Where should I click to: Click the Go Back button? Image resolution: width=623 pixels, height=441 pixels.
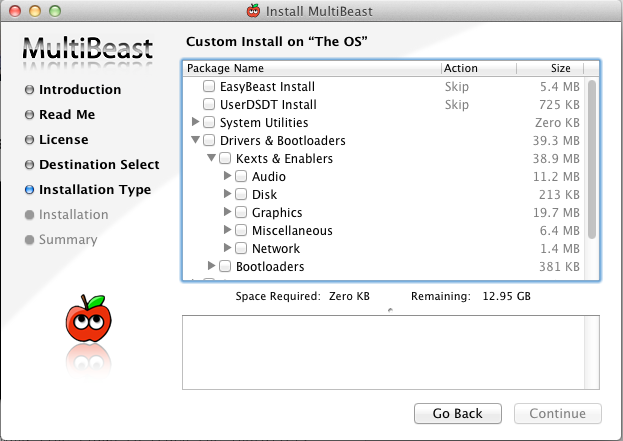(x=458, y=414)
